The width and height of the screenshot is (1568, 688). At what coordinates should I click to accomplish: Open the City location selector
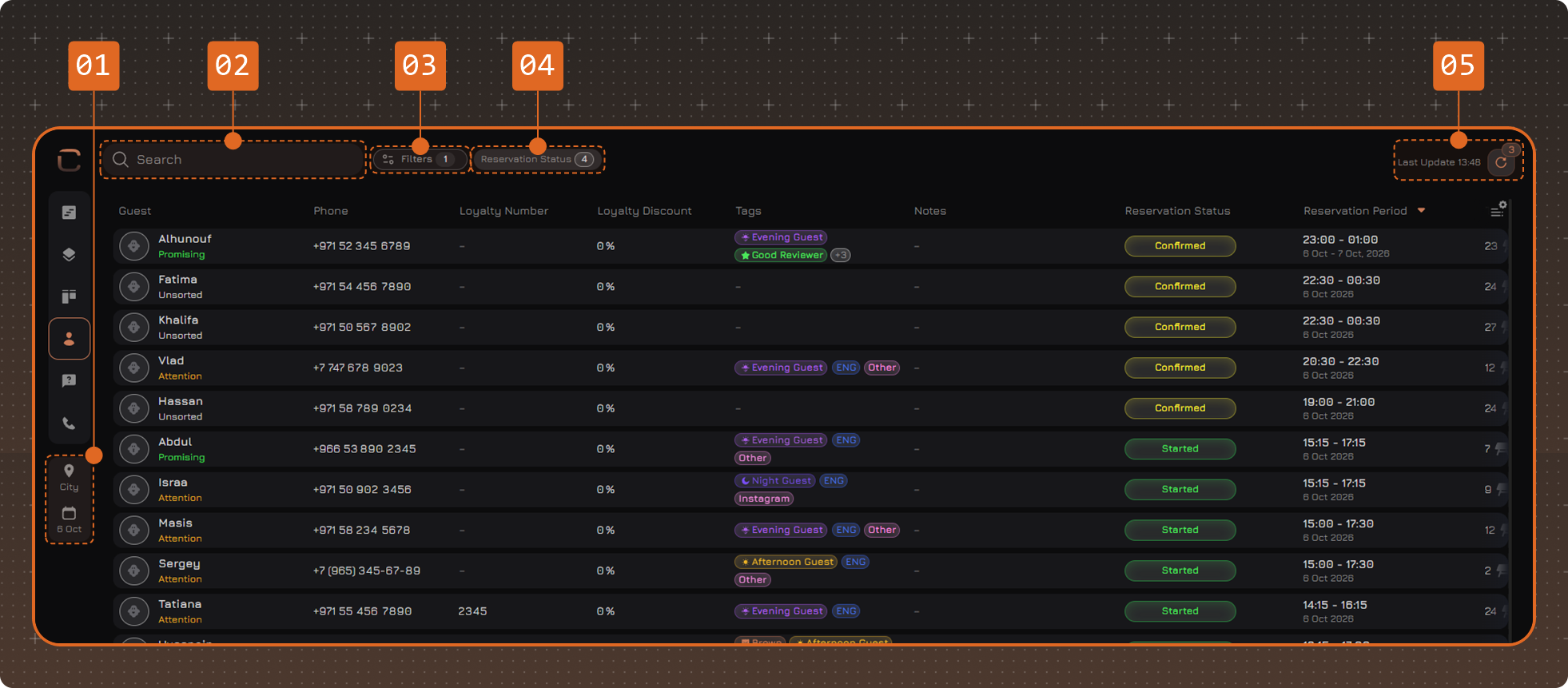[69, 478]
